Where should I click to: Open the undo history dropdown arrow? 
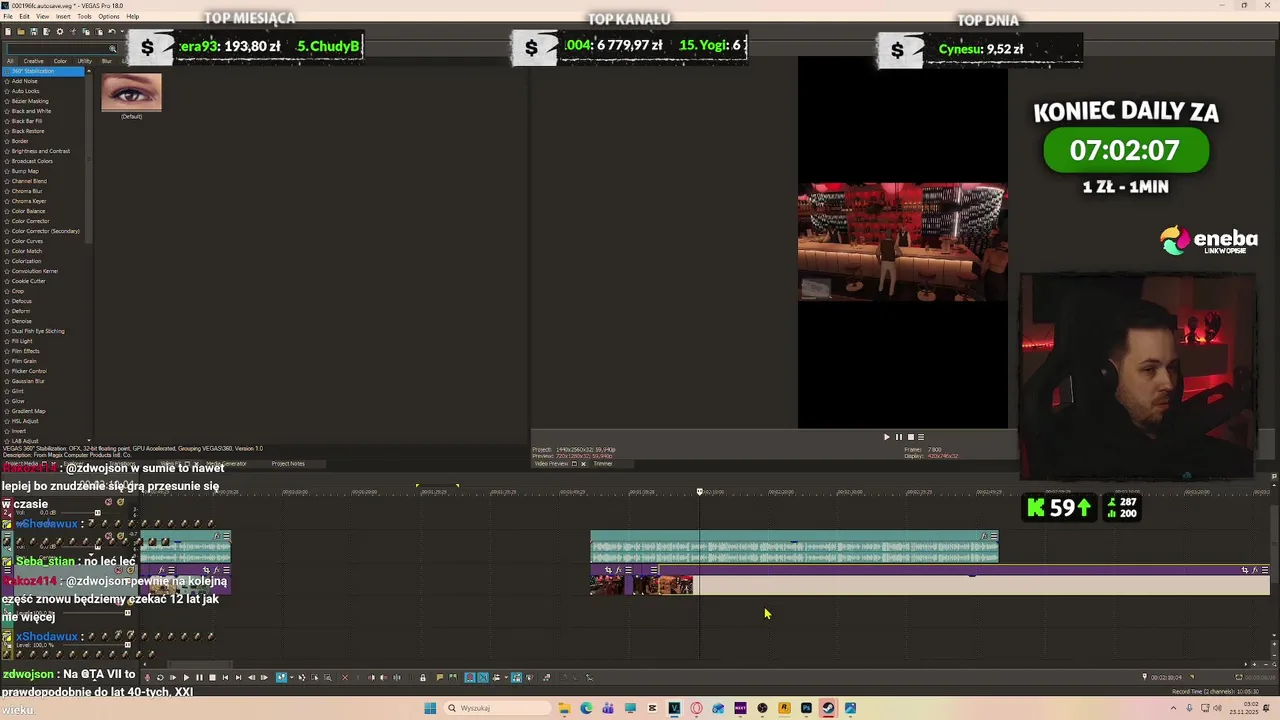[122, 32]
